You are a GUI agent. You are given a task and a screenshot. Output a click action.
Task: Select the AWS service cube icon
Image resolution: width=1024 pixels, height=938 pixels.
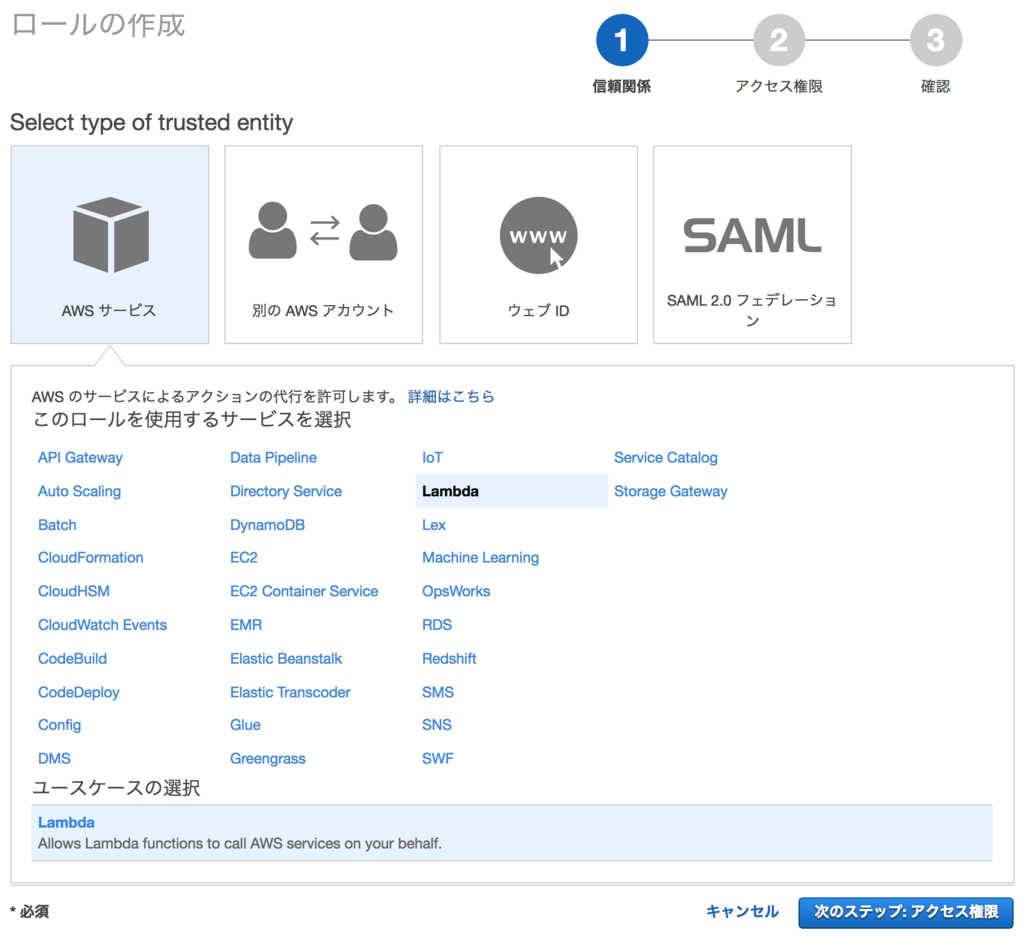110,234
